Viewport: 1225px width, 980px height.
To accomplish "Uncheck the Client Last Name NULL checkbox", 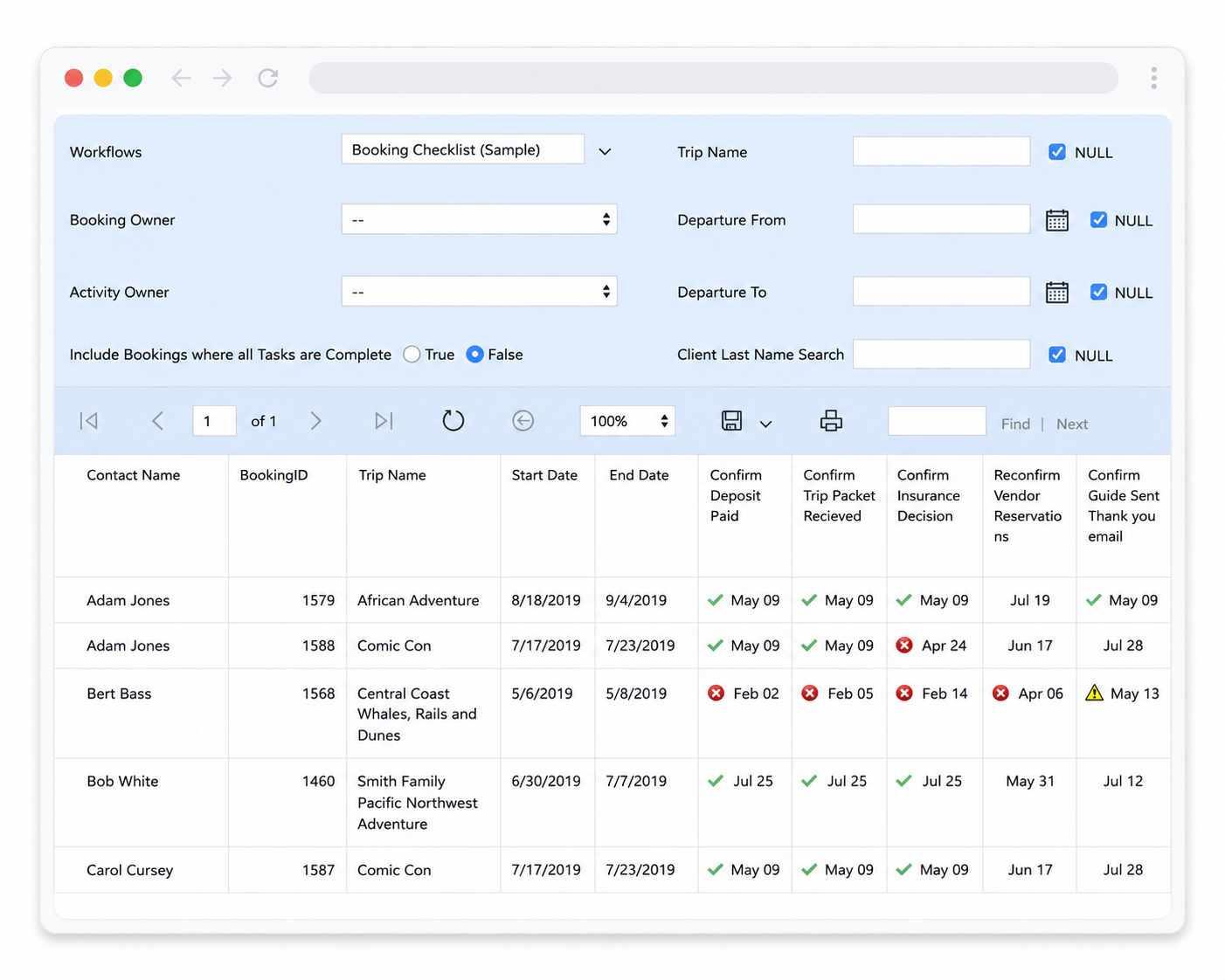I will coord(1057,355).
